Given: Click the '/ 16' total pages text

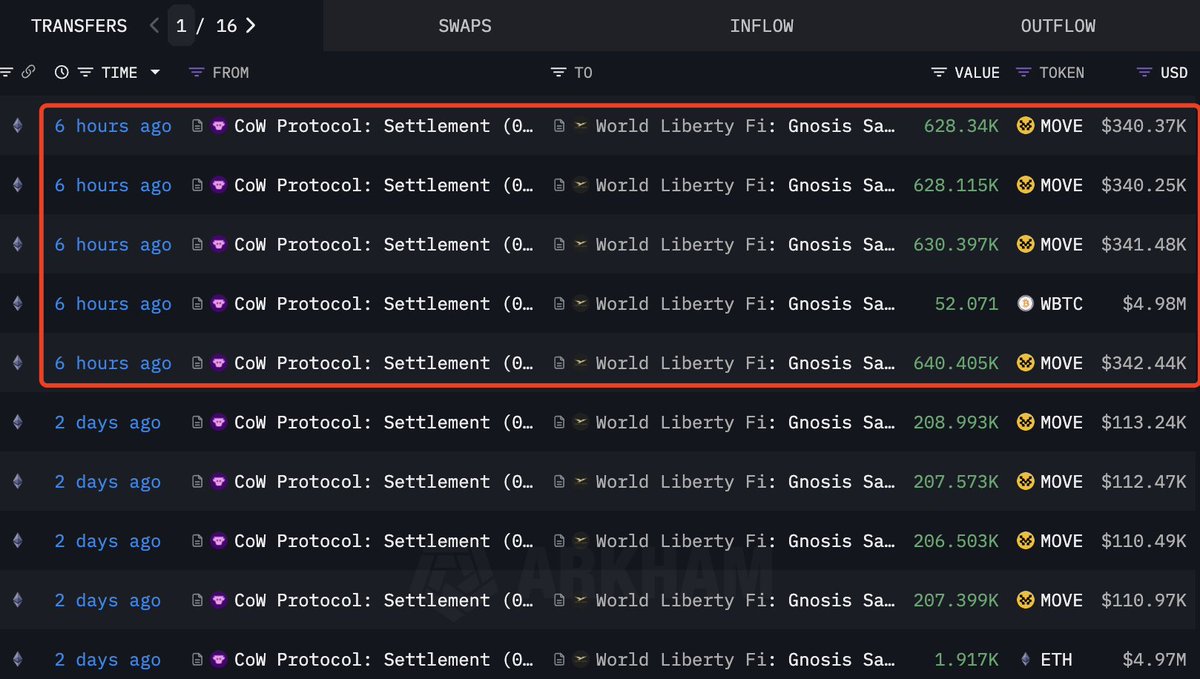Looking at the screenshot, I should point(217,26).
